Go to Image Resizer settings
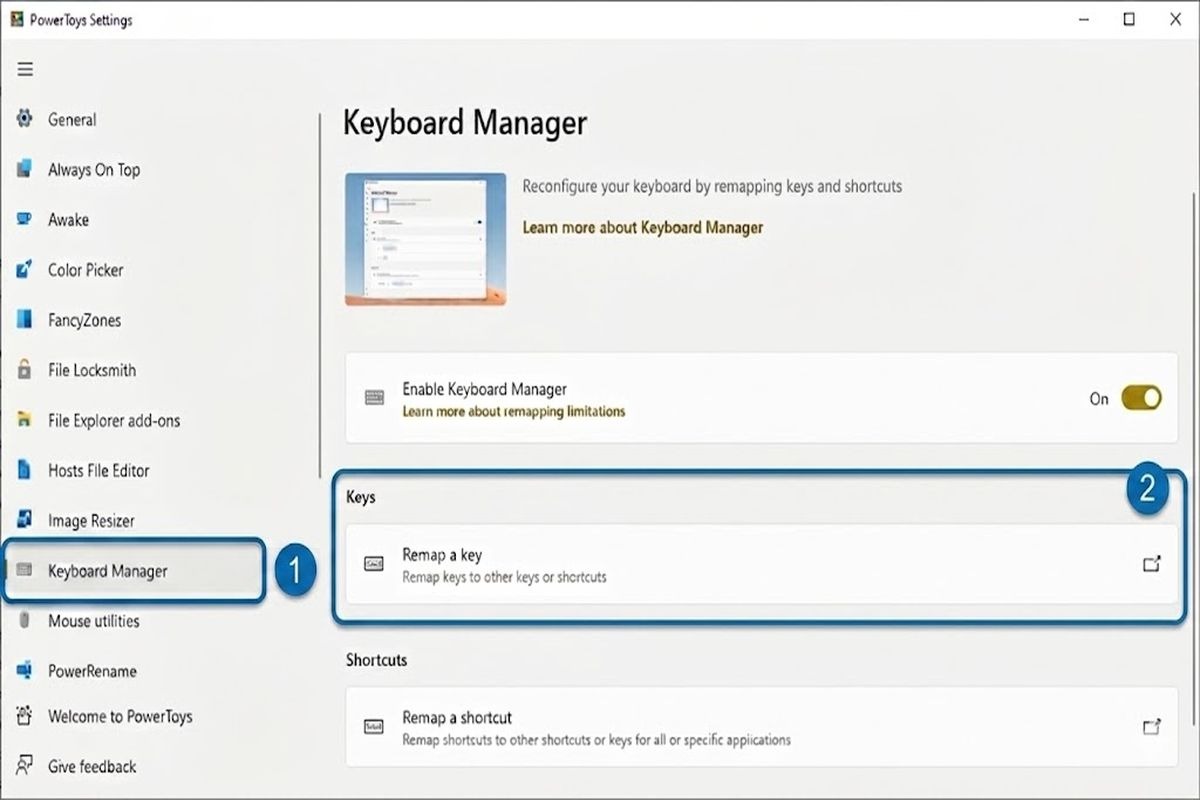 coord(91,520)
